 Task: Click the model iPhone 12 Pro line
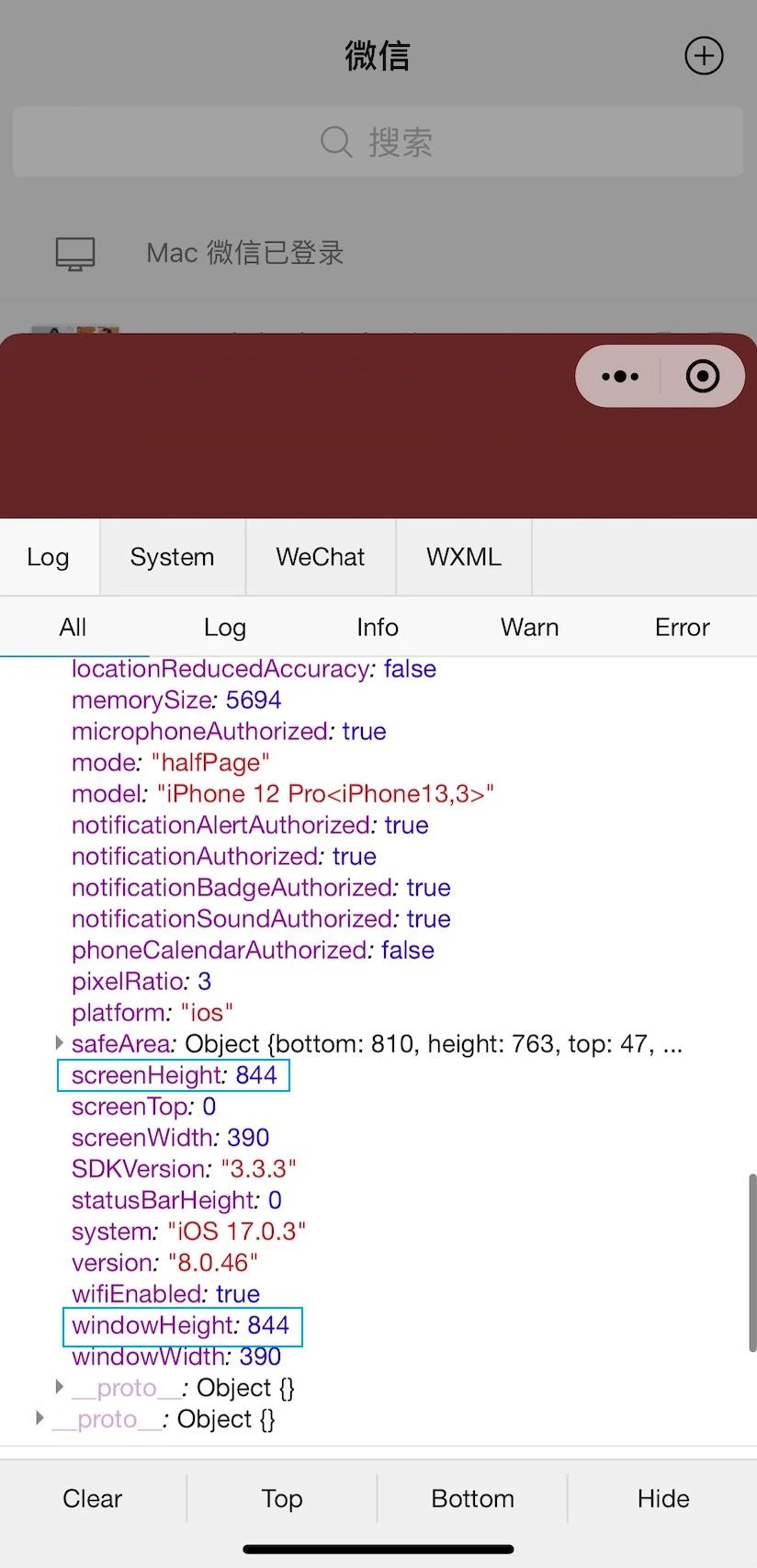283,794
